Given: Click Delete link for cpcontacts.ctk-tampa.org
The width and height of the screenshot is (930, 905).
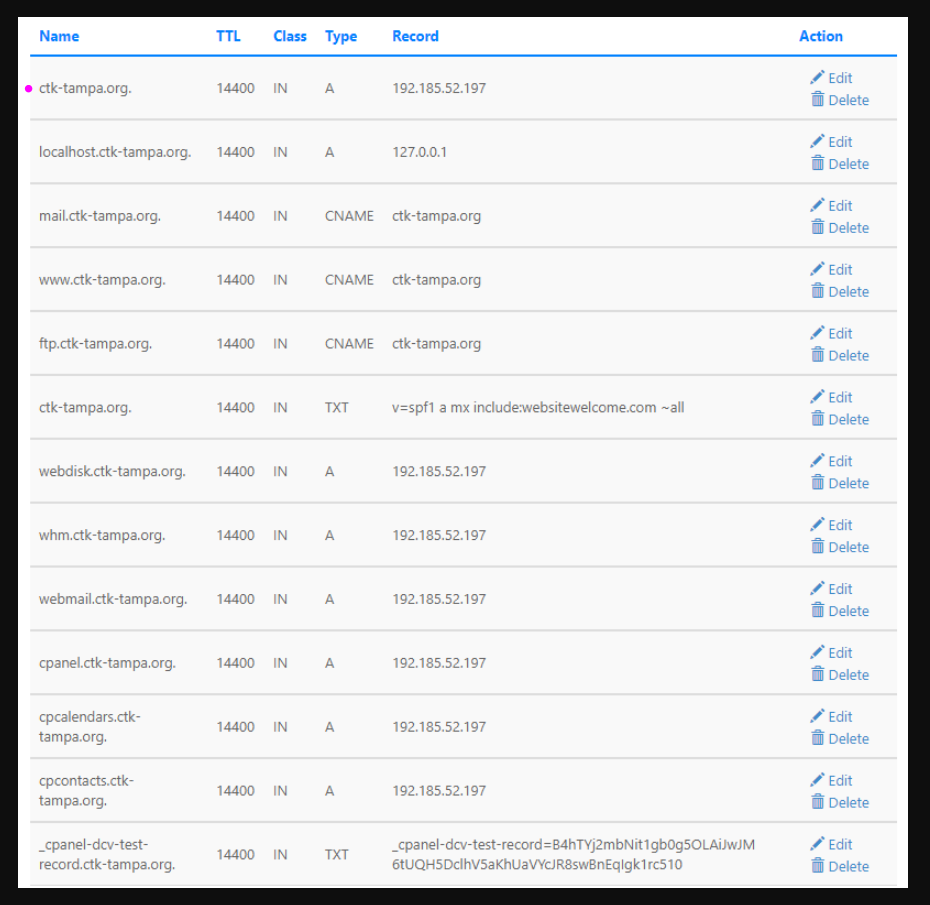Looking at the screenshot, I should pyautogui.click(x=848, y=803).
